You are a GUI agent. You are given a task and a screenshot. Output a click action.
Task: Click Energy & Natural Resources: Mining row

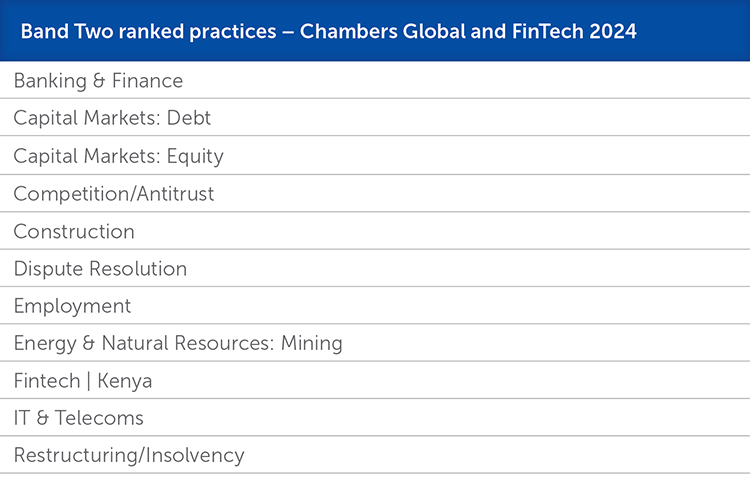point(375,342)
